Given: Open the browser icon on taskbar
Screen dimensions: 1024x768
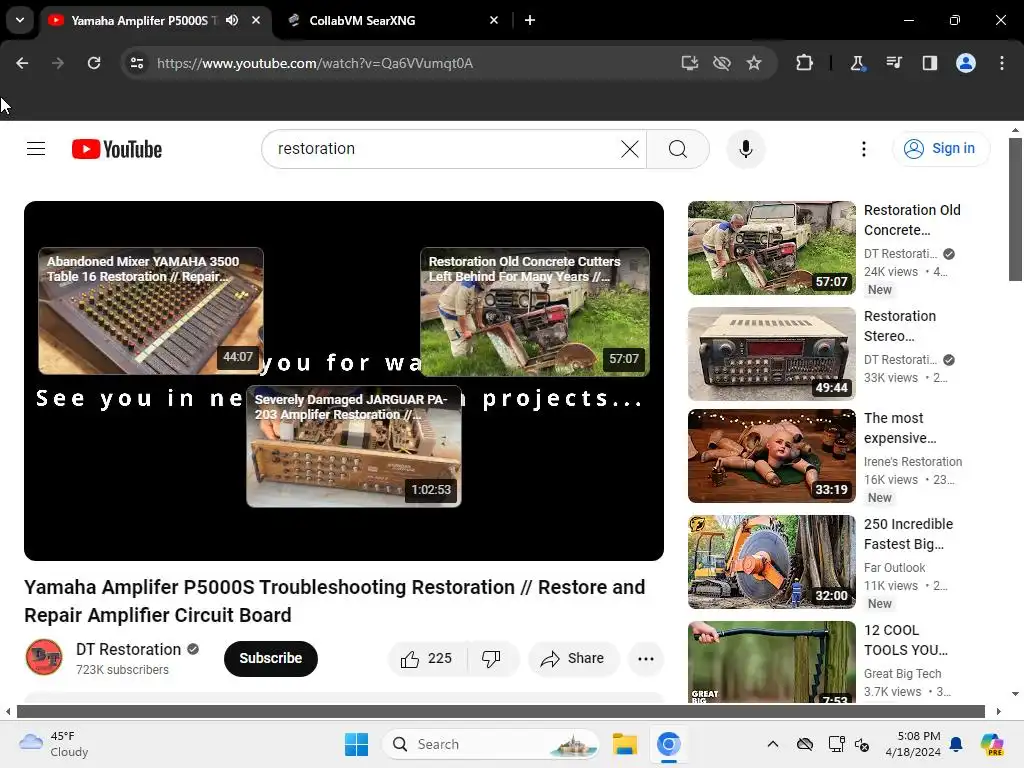Looking at the screenshot, I should [669, 744].
